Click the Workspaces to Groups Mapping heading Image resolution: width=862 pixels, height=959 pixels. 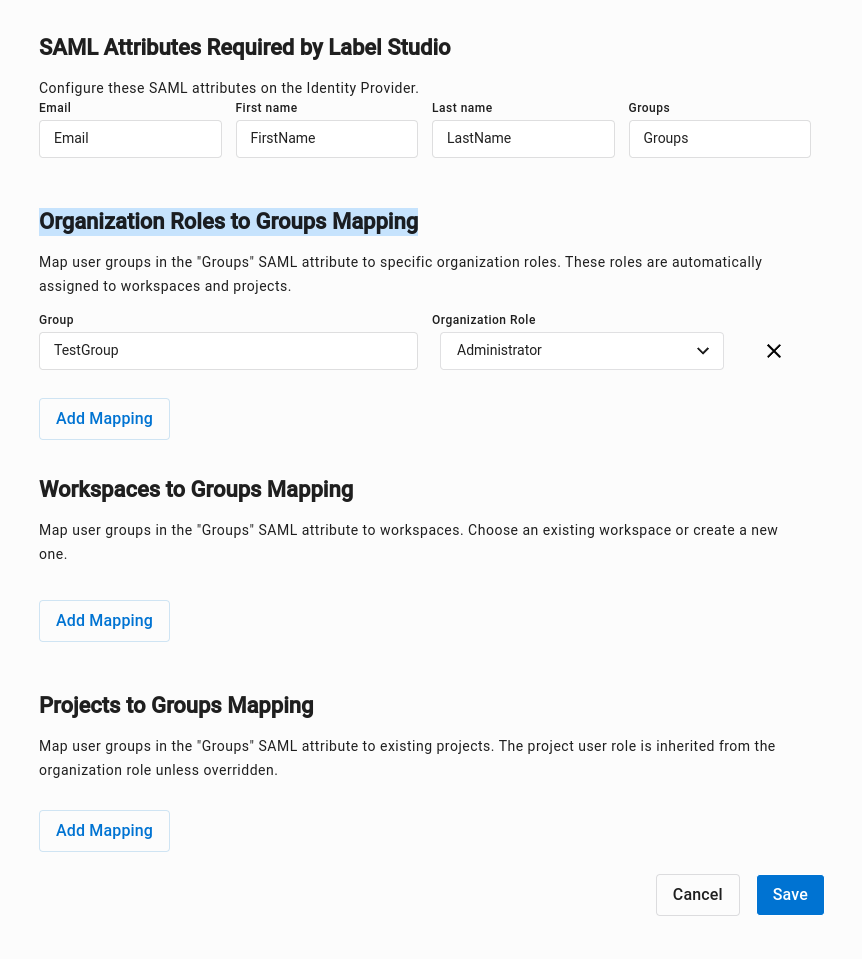pos(196,489)
